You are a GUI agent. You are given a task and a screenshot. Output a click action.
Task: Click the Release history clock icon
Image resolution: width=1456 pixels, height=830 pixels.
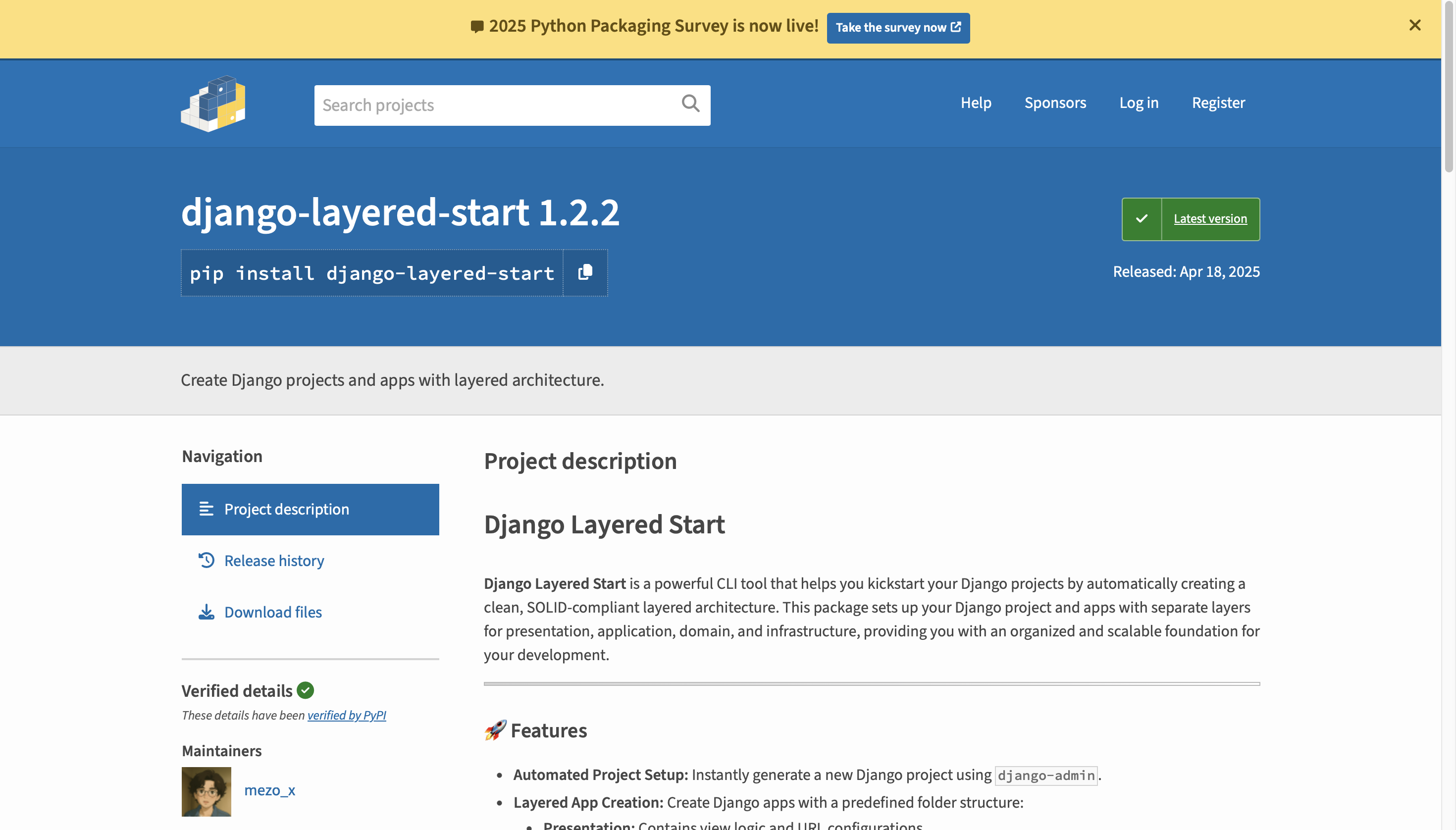click(x=206, y=561)
